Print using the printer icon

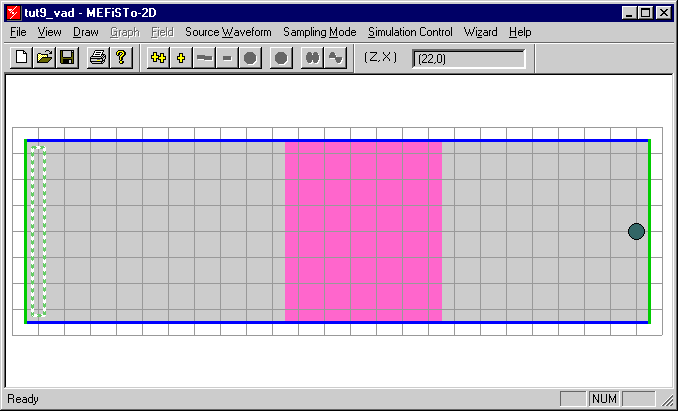98,57
